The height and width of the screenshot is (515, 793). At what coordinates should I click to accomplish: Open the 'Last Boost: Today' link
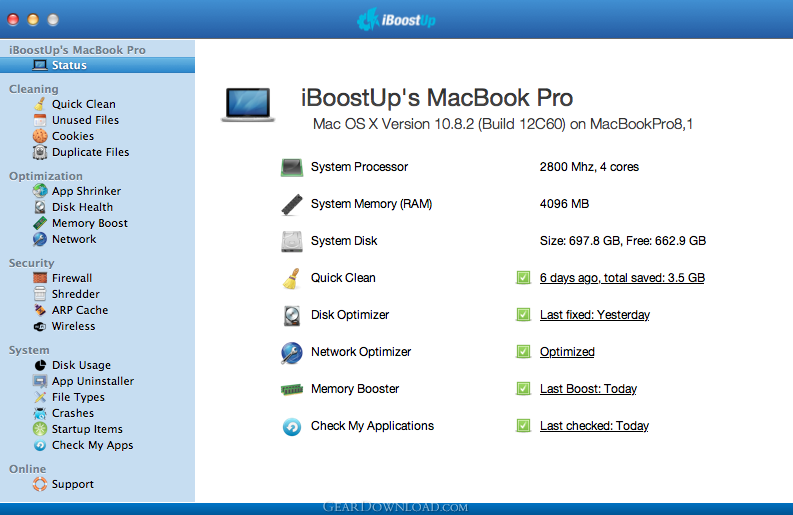[x=588, y=389]
